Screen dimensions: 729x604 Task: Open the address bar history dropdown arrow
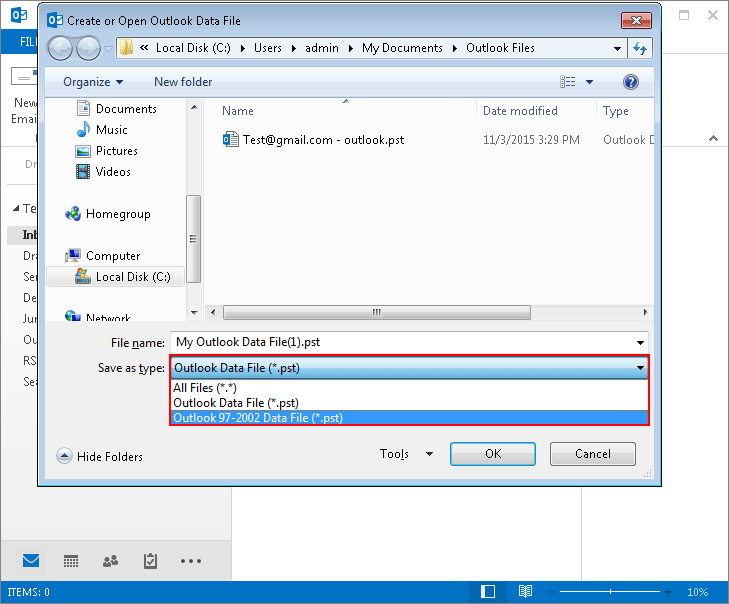click(617, 48)
